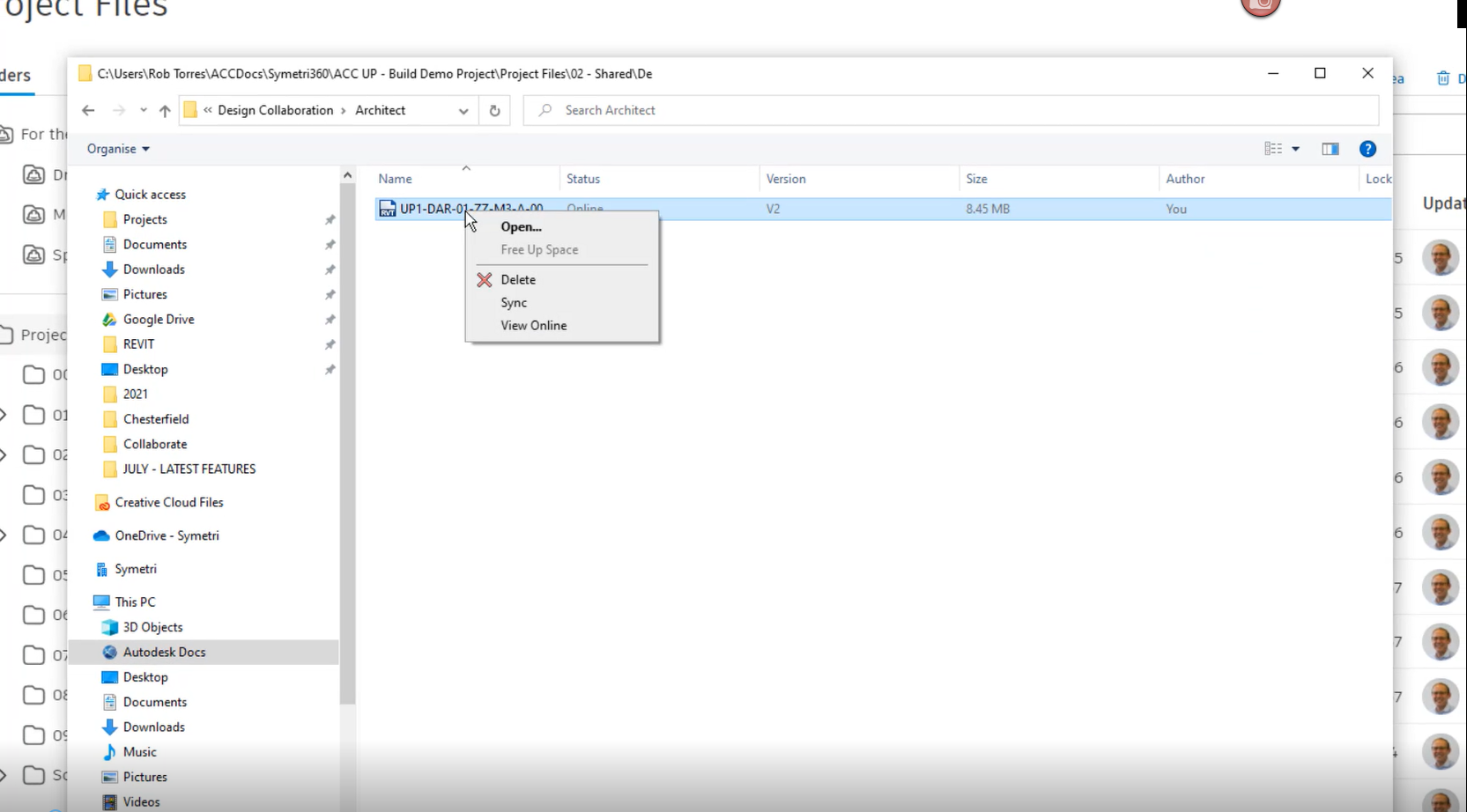Open recent locations dropdown arrow
Viewport: 1467px width, 812px height.
click(143, 110)
